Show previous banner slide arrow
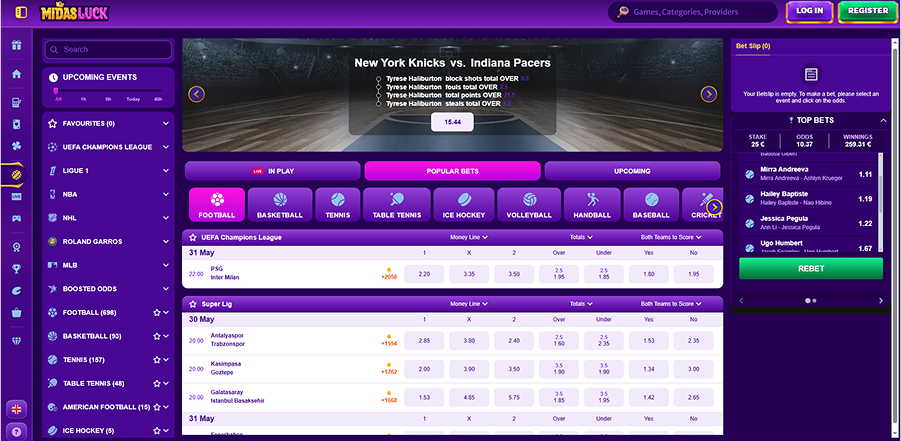This screenshot has height=441, width=901. tap(197, 94)
